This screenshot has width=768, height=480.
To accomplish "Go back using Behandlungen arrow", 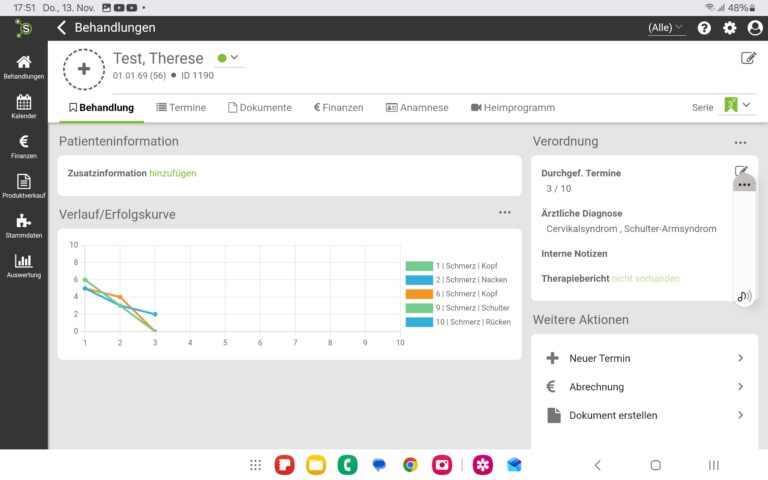I will [x=62, y=28].
